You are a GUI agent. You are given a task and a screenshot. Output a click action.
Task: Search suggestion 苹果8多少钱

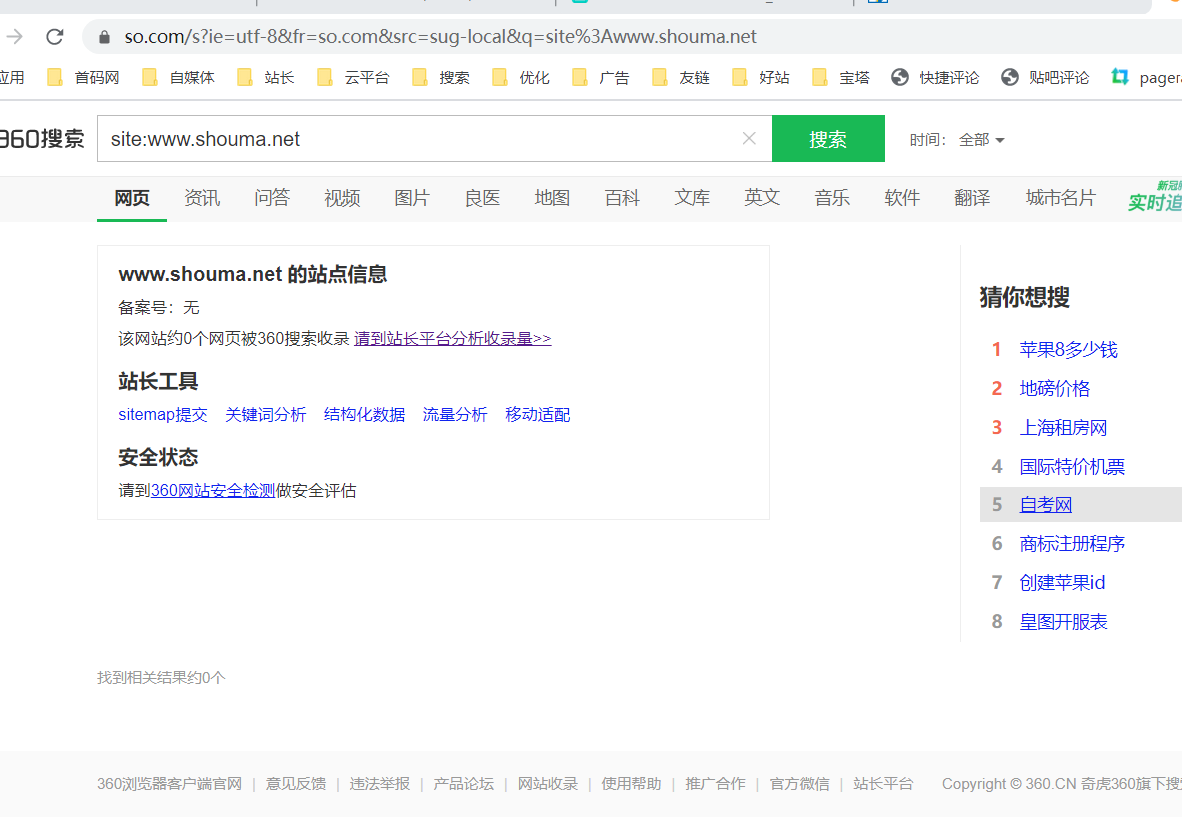coord(1068,350)
